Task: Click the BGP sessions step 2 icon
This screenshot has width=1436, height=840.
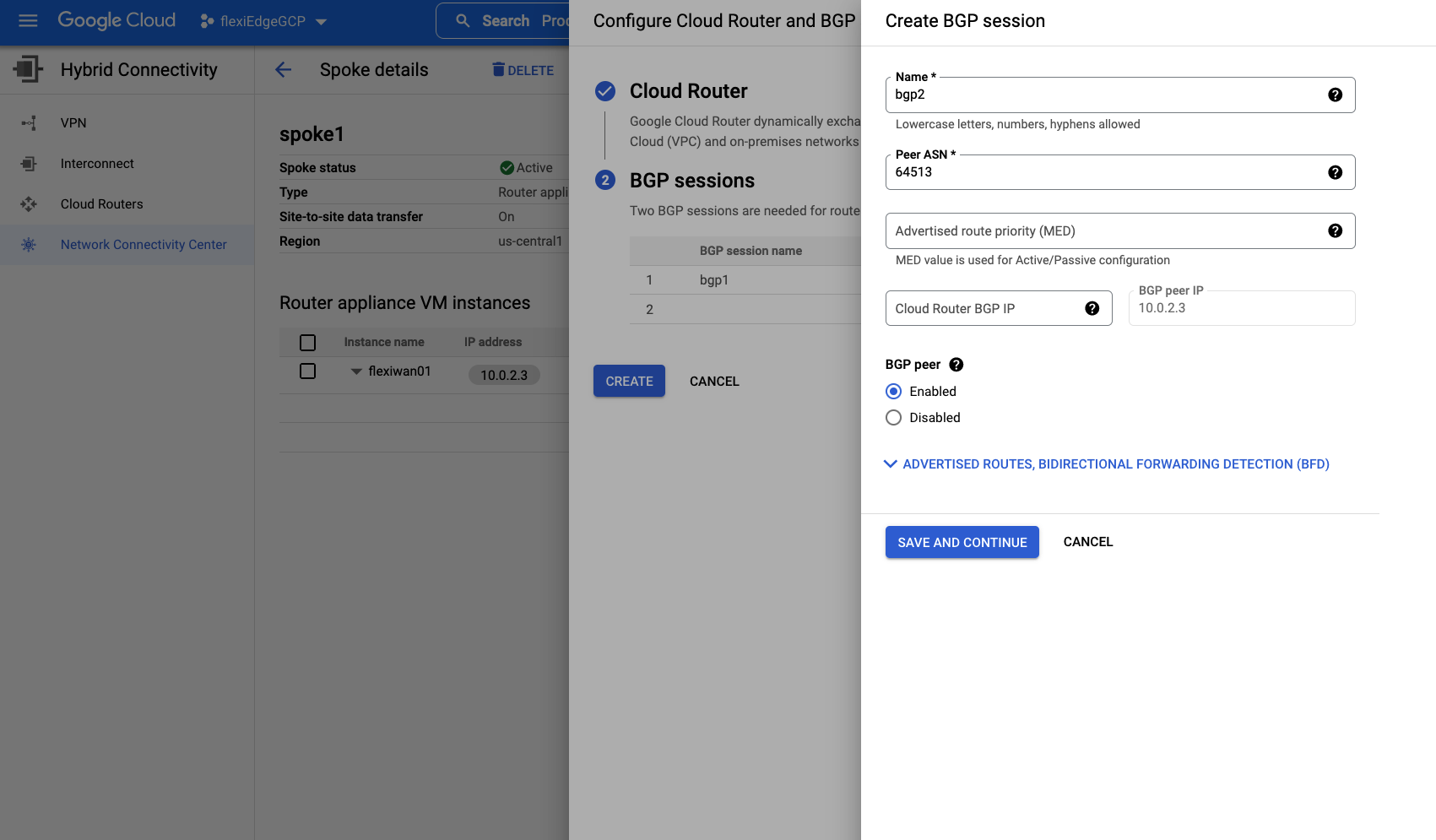Action: pyautogui.click(x=605, y=180)
